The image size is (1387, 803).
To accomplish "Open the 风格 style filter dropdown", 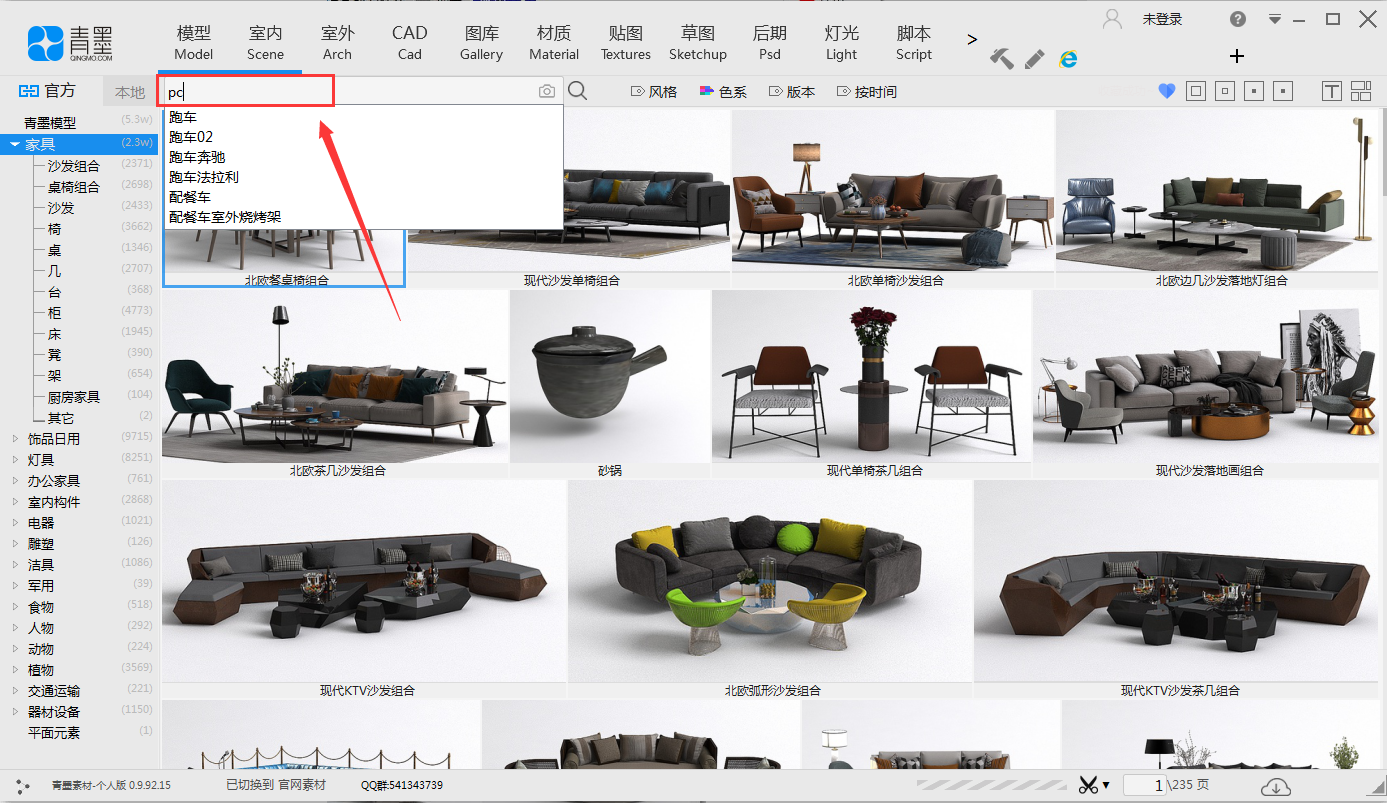I will (x=654, y=92).
